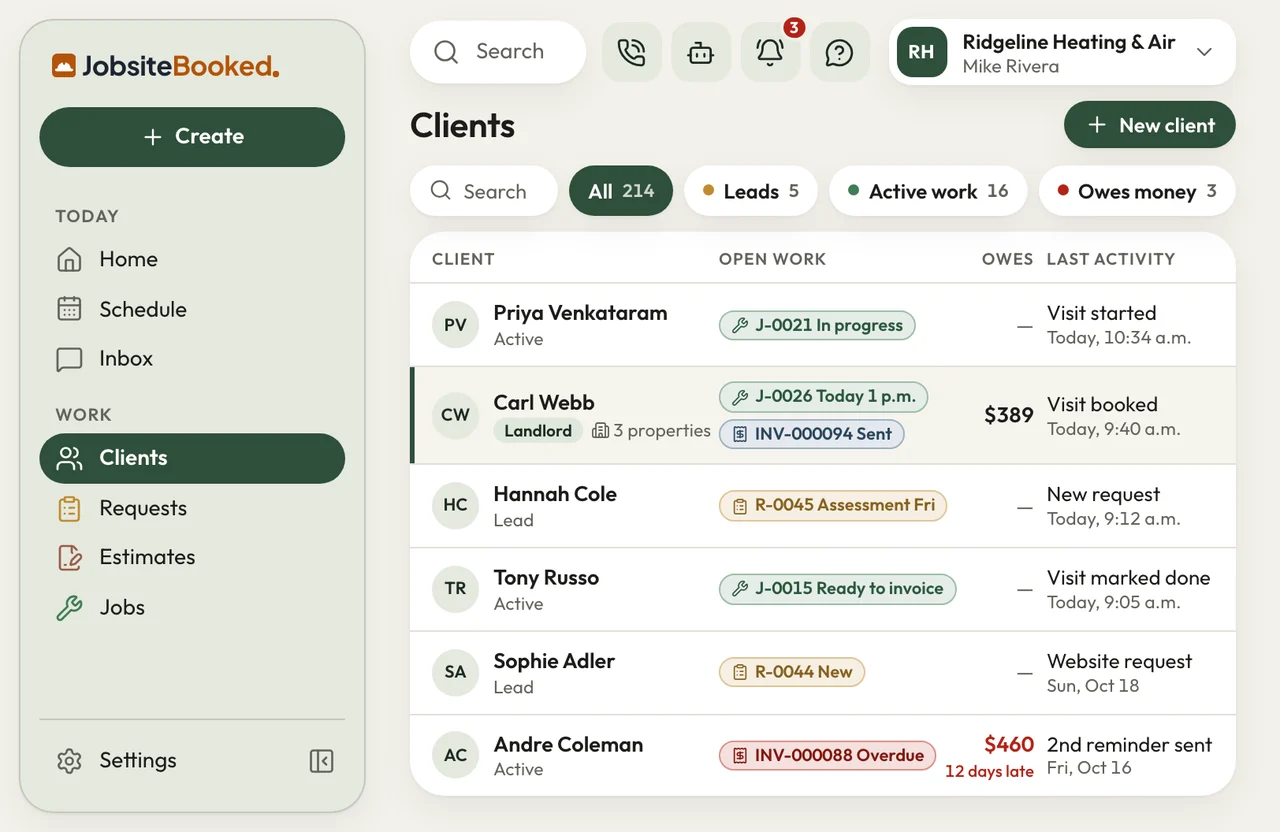
Task: Open request R-0045 Assessment Fri tag
Action: pyautogui.click(x=833, y=506)
